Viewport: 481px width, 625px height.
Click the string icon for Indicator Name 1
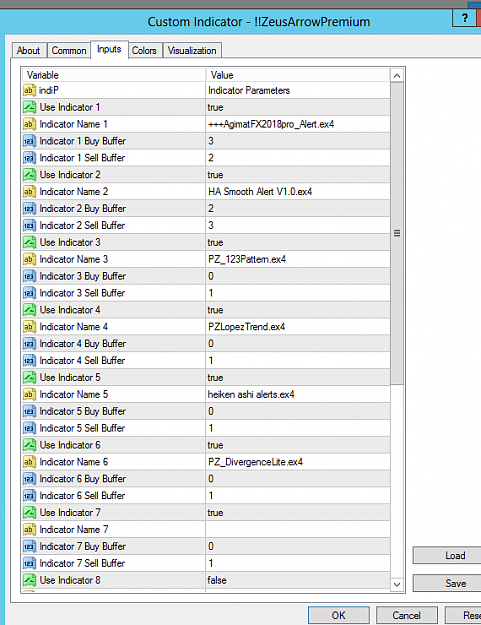[x=29, y=124]
